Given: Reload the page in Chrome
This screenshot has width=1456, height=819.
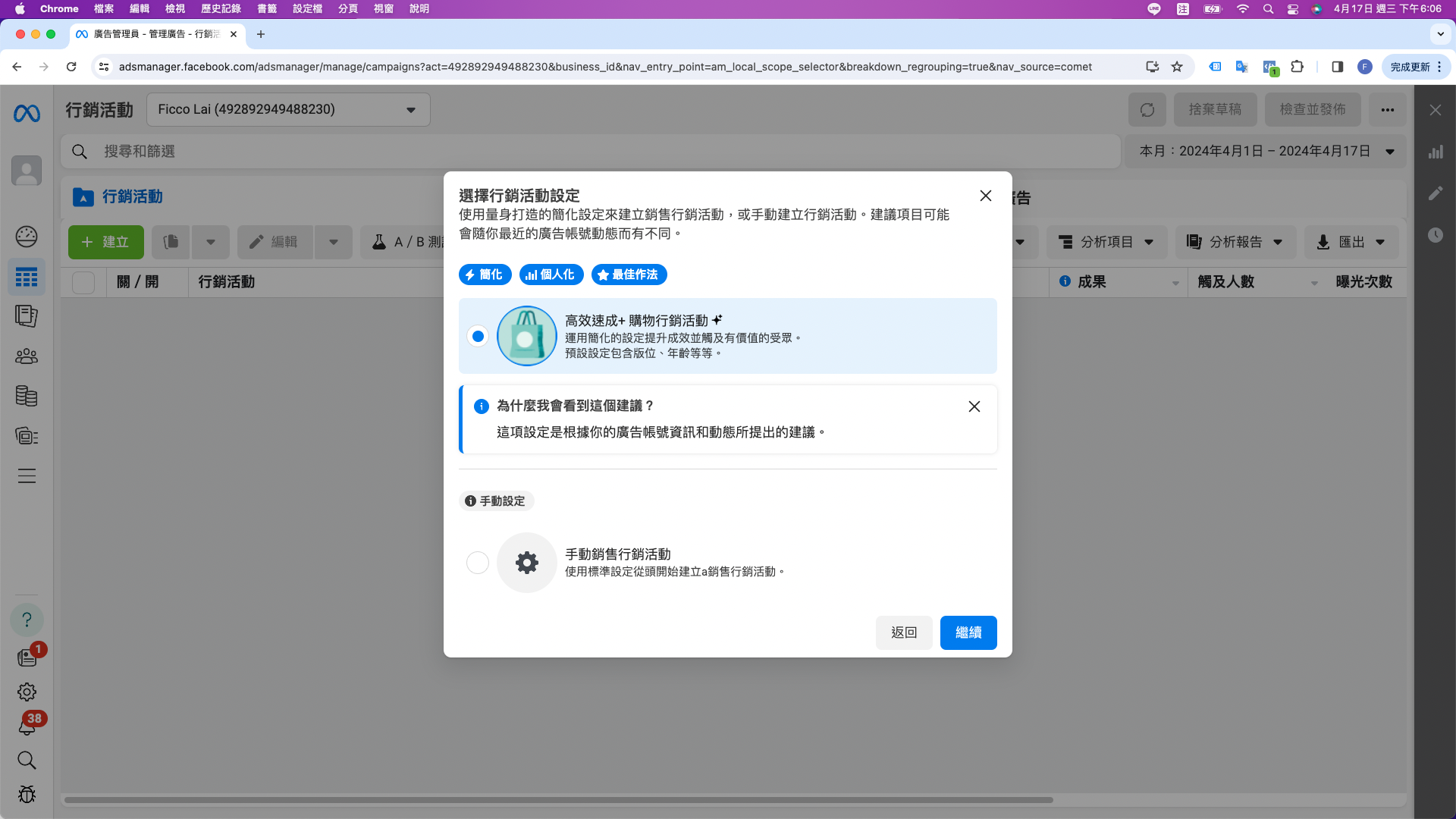Looking at the screenshot, I should click(x=71, y=67).
